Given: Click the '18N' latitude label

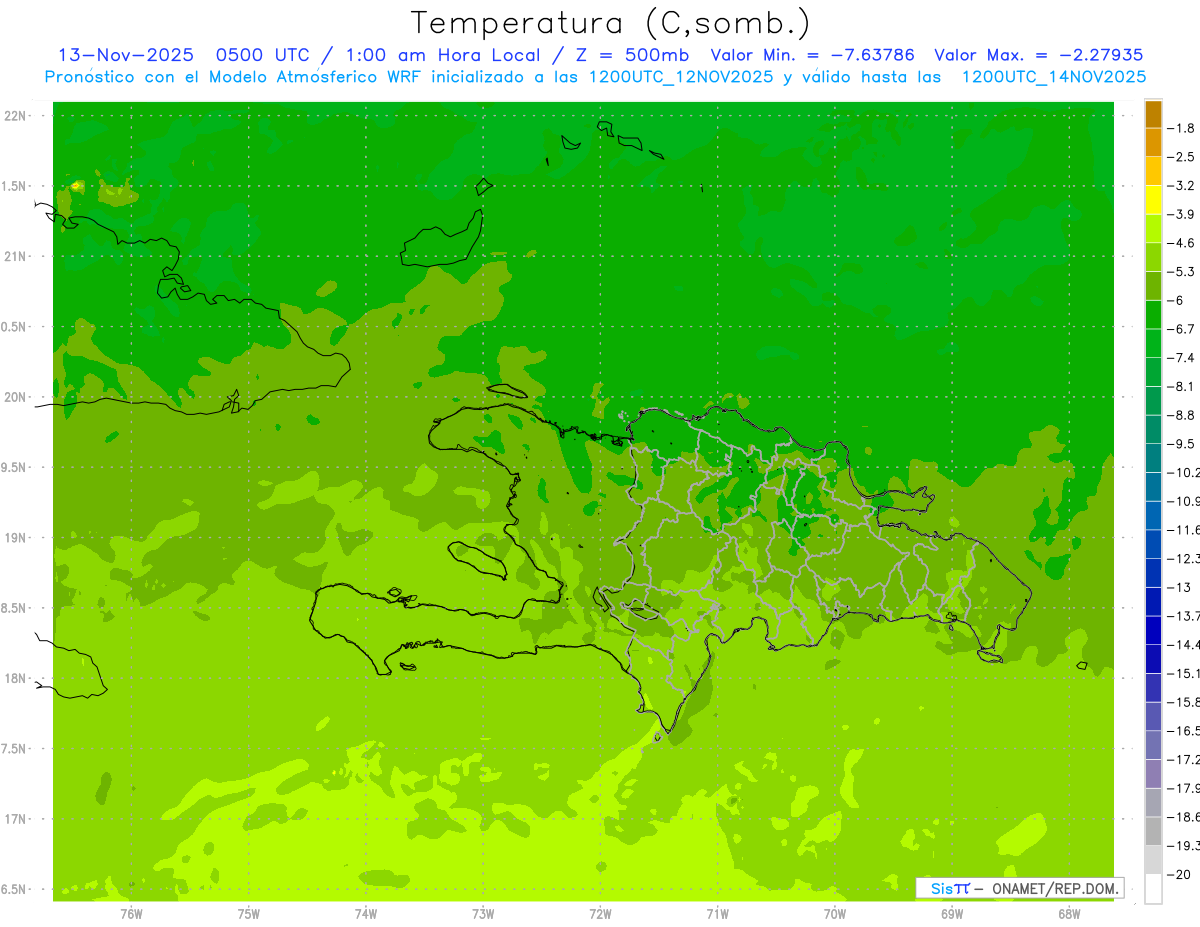Looking at the screenshot, I should coord(16,678).
